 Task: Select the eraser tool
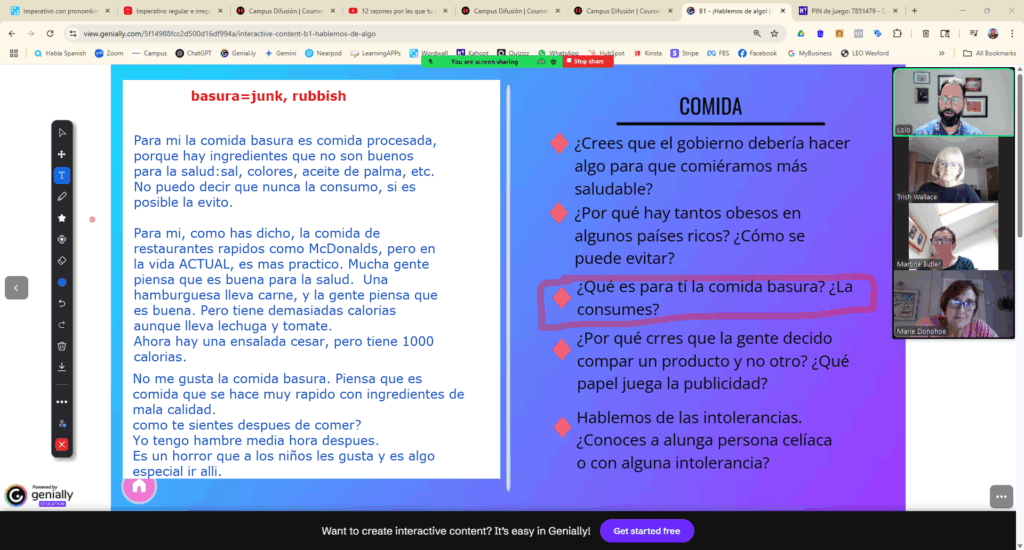[62, 261]
